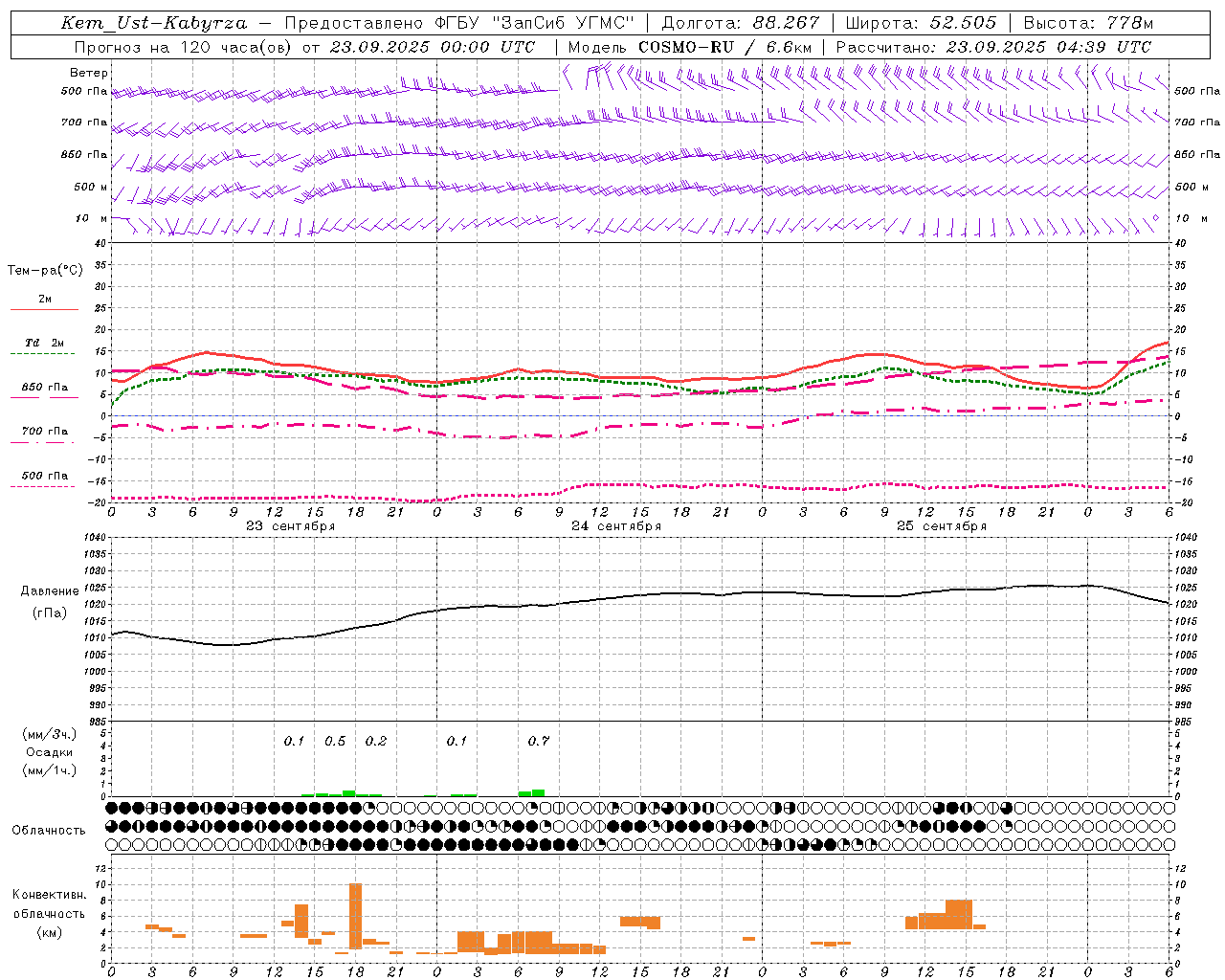
Task: Click the "Модель COSMO-RU / 6.6км" label
Action: pos(690,47)
